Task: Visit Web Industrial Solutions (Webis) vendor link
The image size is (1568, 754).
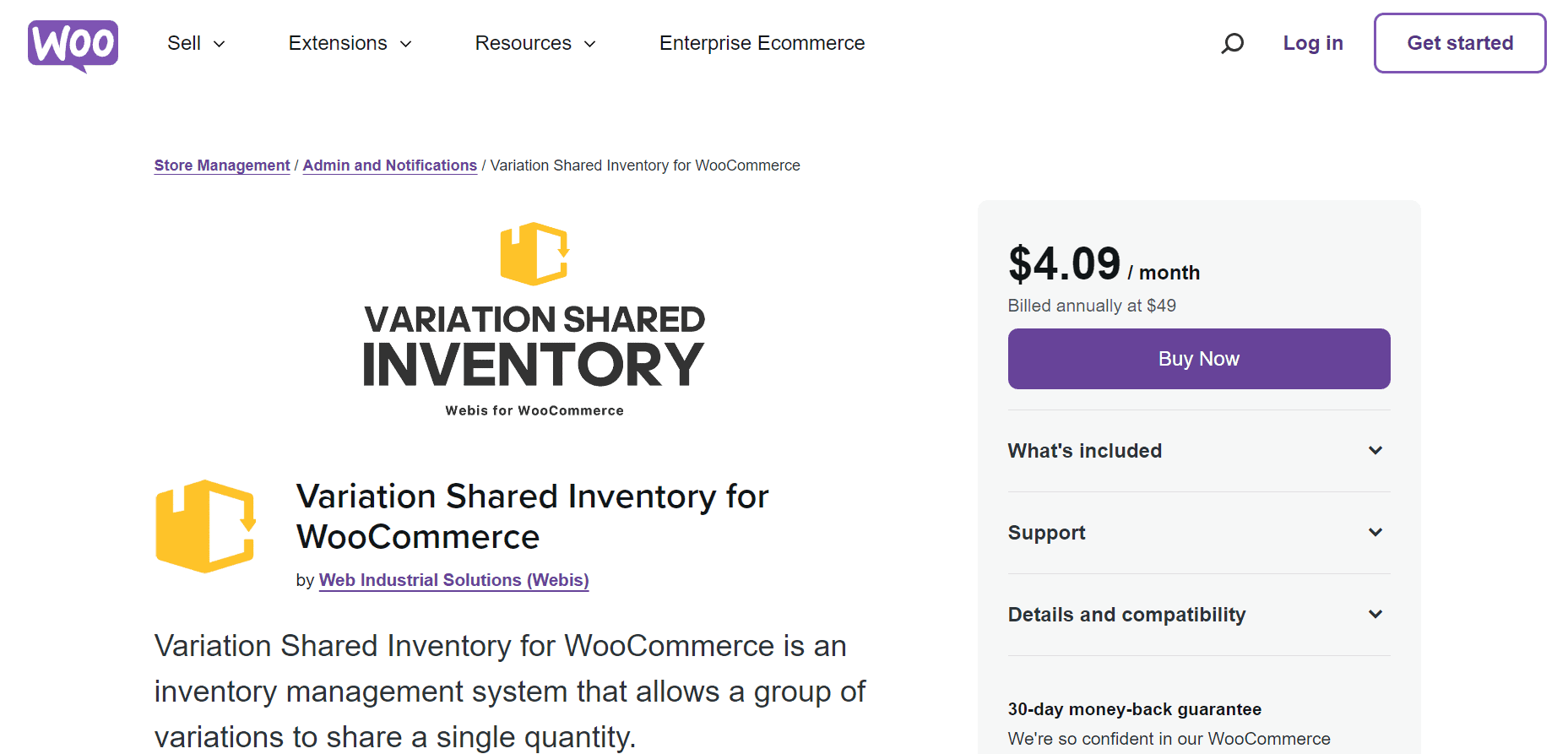Action: click(x=453, y=580)
